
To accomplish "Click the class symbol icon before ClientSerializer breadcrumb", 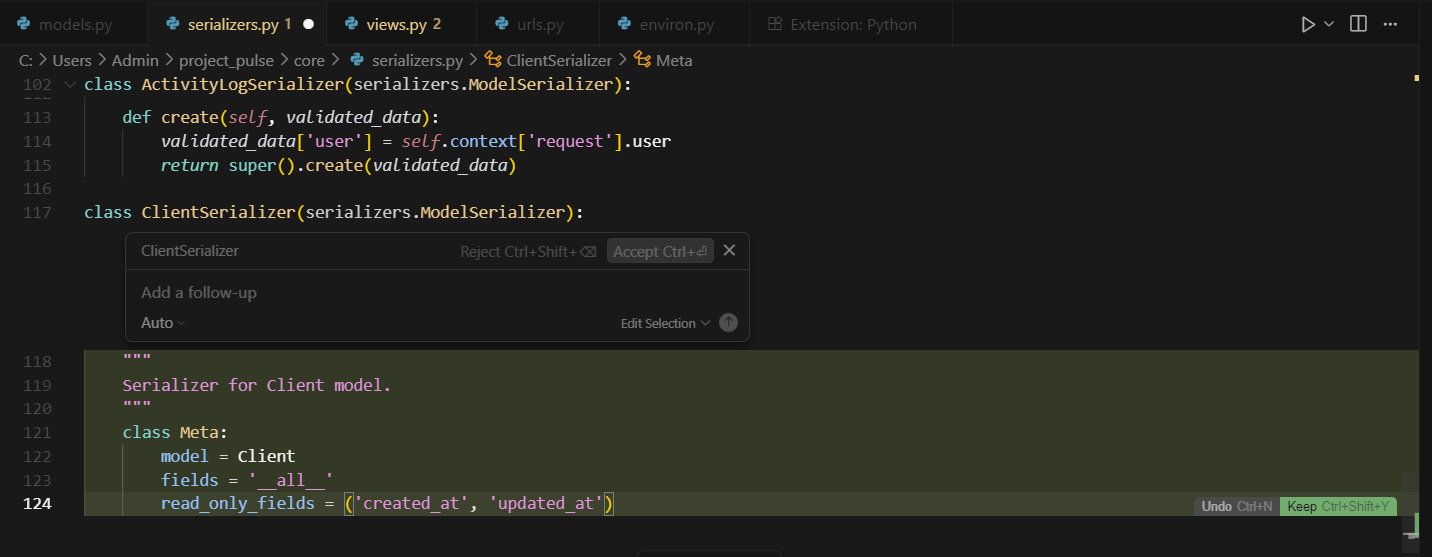I will [493, 60].
